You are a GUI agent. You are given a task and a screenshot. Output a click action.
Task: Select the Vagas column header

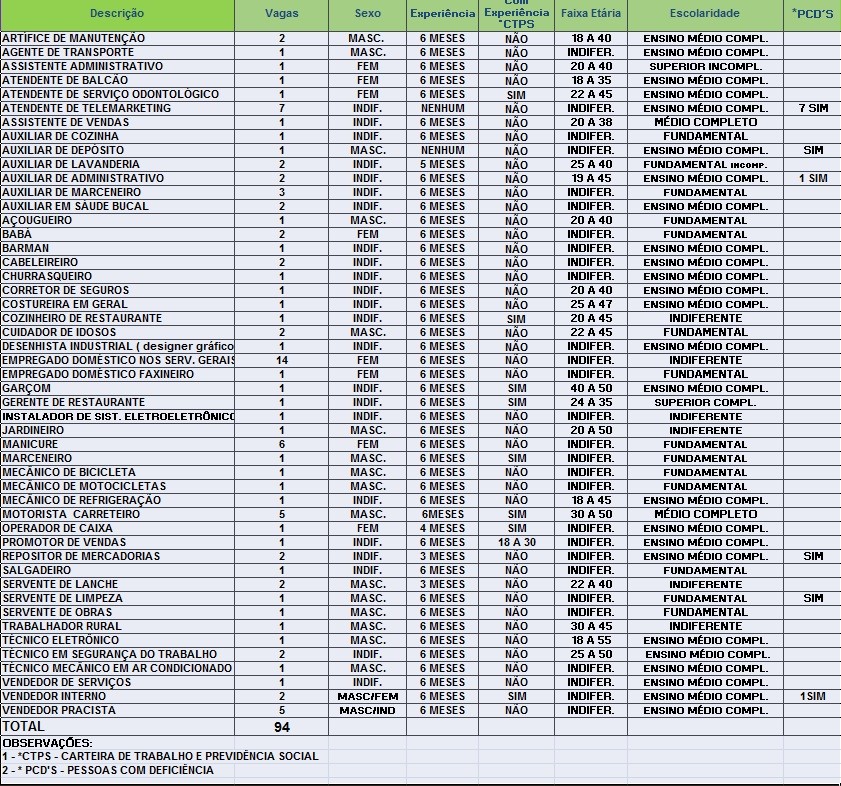click(x=281, y=14)
